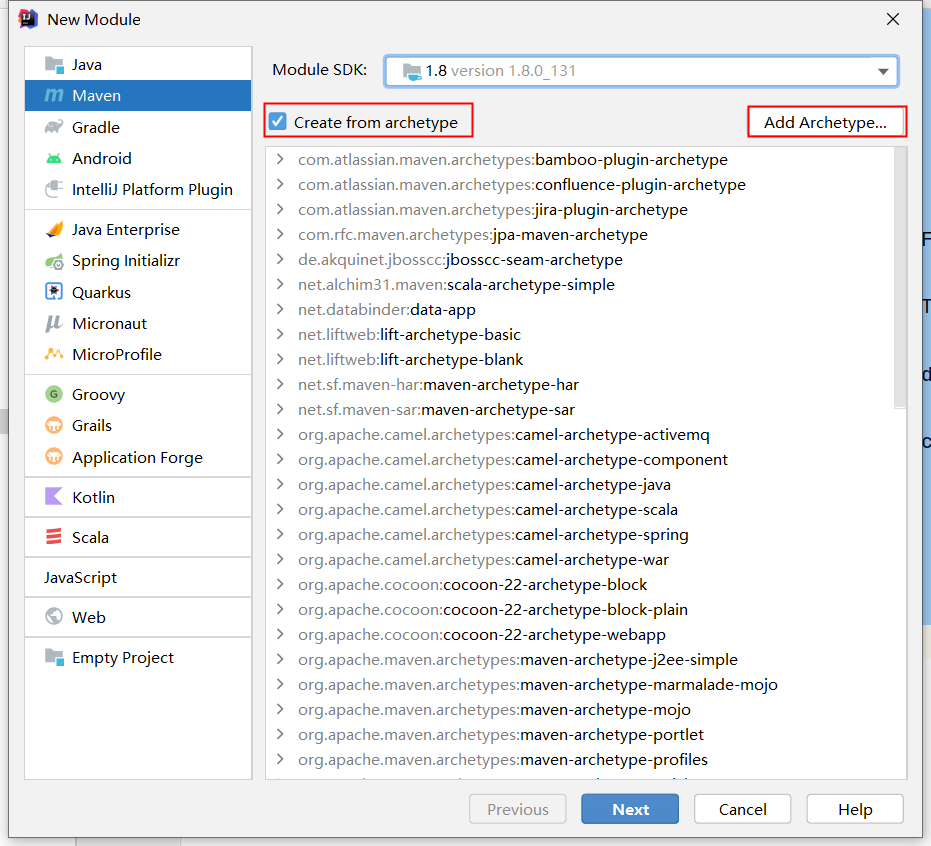Screen dimensions: 931x846
Task: Click the archetype list vertical scrollbar
Action: pos(900,278)
